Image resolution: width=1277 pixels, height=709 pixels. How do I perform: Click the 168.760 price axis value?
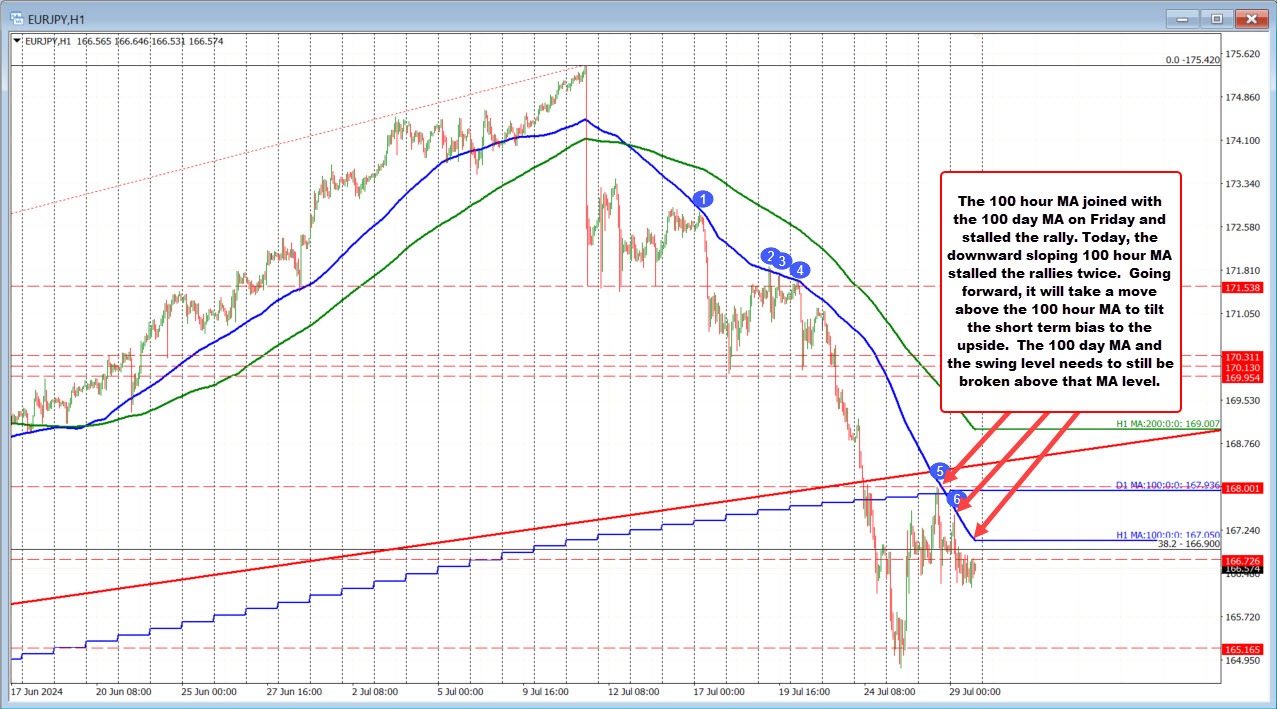point(1243,443)
